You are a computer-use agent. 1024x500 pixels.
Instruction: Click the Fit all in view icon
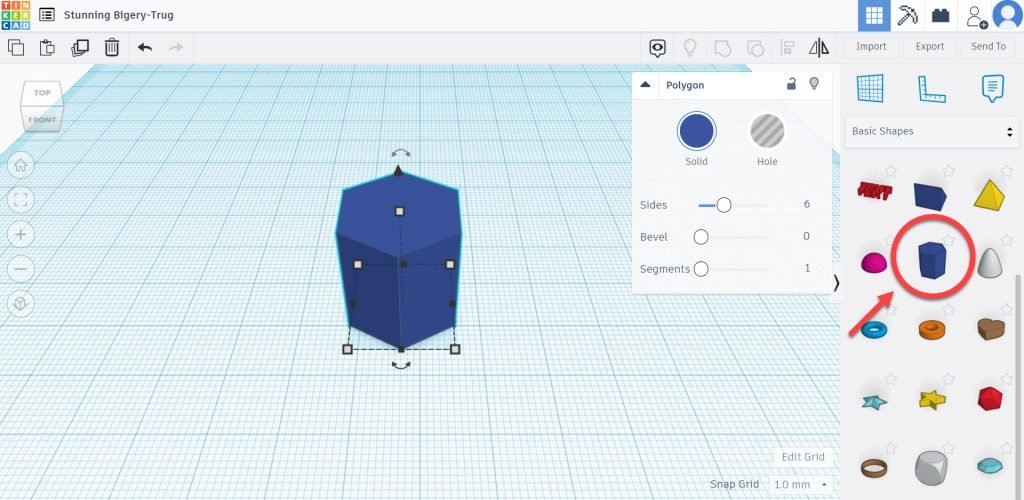(21, 199)
